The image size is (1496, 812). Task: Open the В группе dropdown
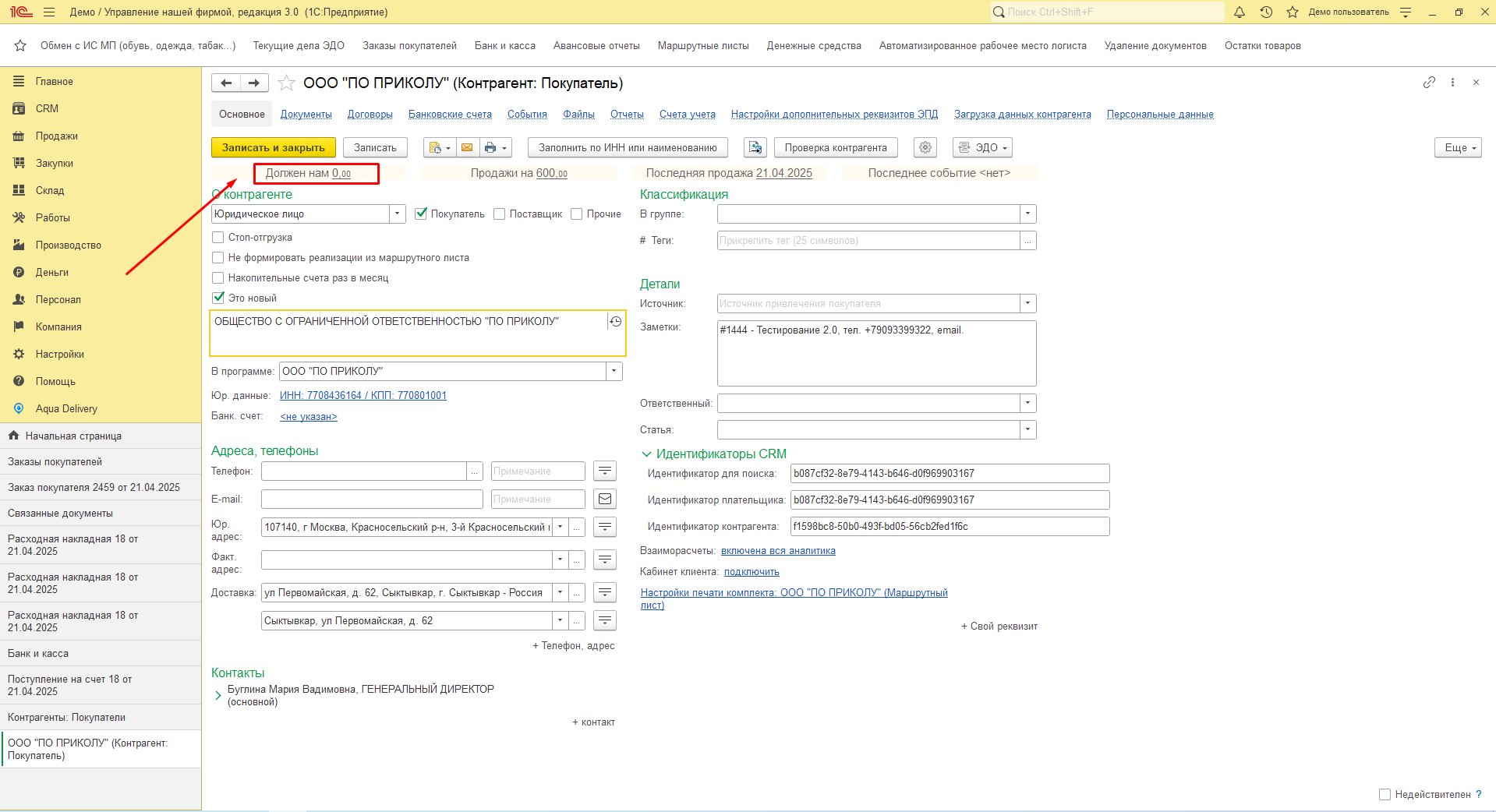click(1028, 214)
